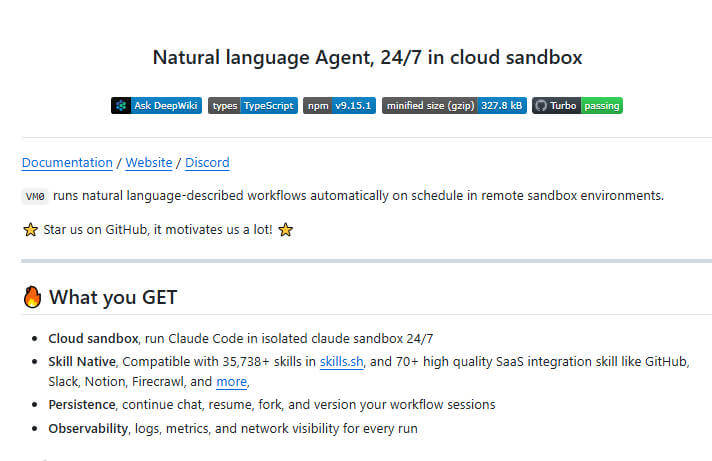The width and height of the screenshot is (712, 461).
Task: Click the fire emoji beside 'What you GET'
Action: 32,297
